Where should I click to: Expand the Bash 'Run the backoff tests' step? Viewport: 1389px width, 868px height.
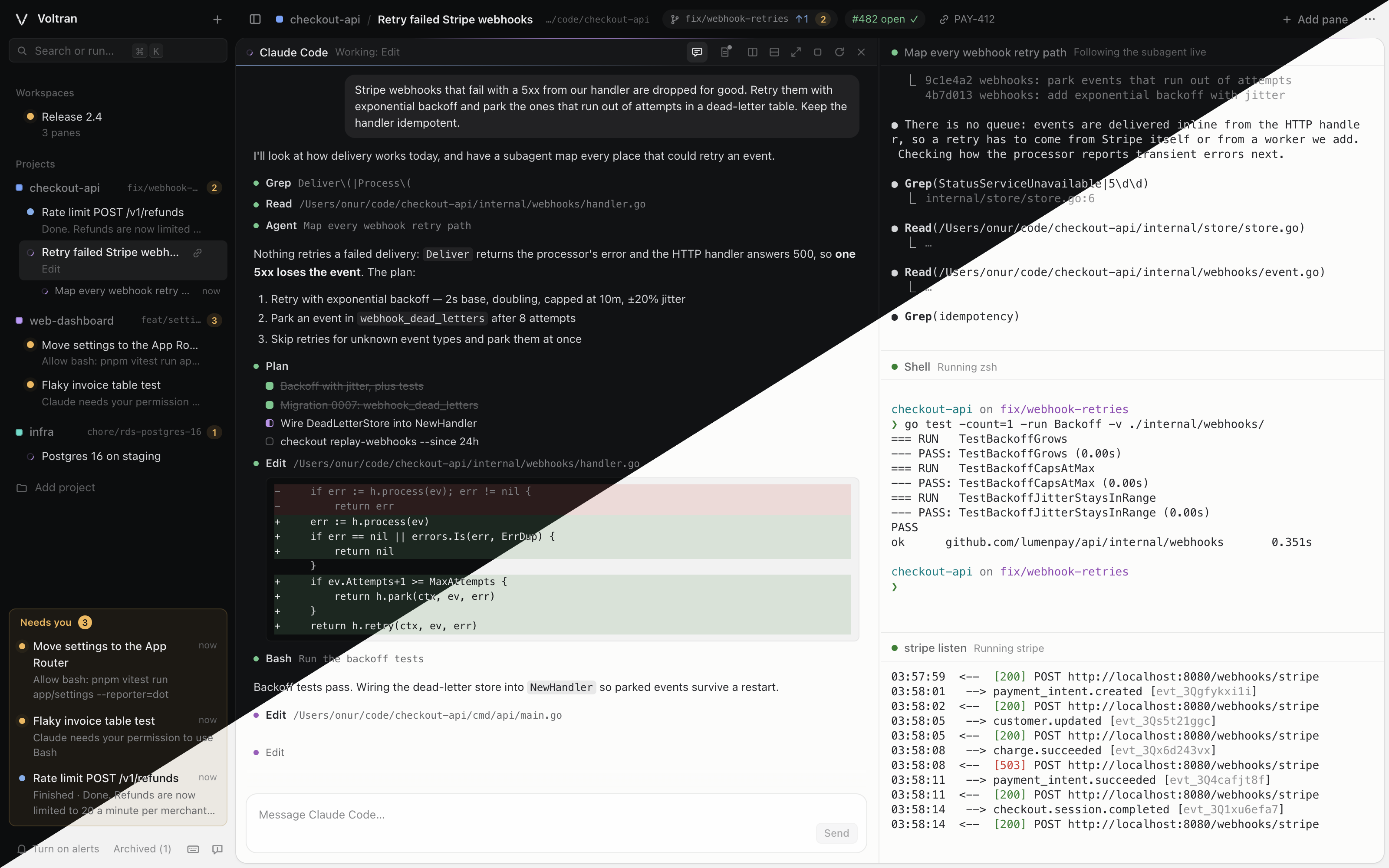339,658
